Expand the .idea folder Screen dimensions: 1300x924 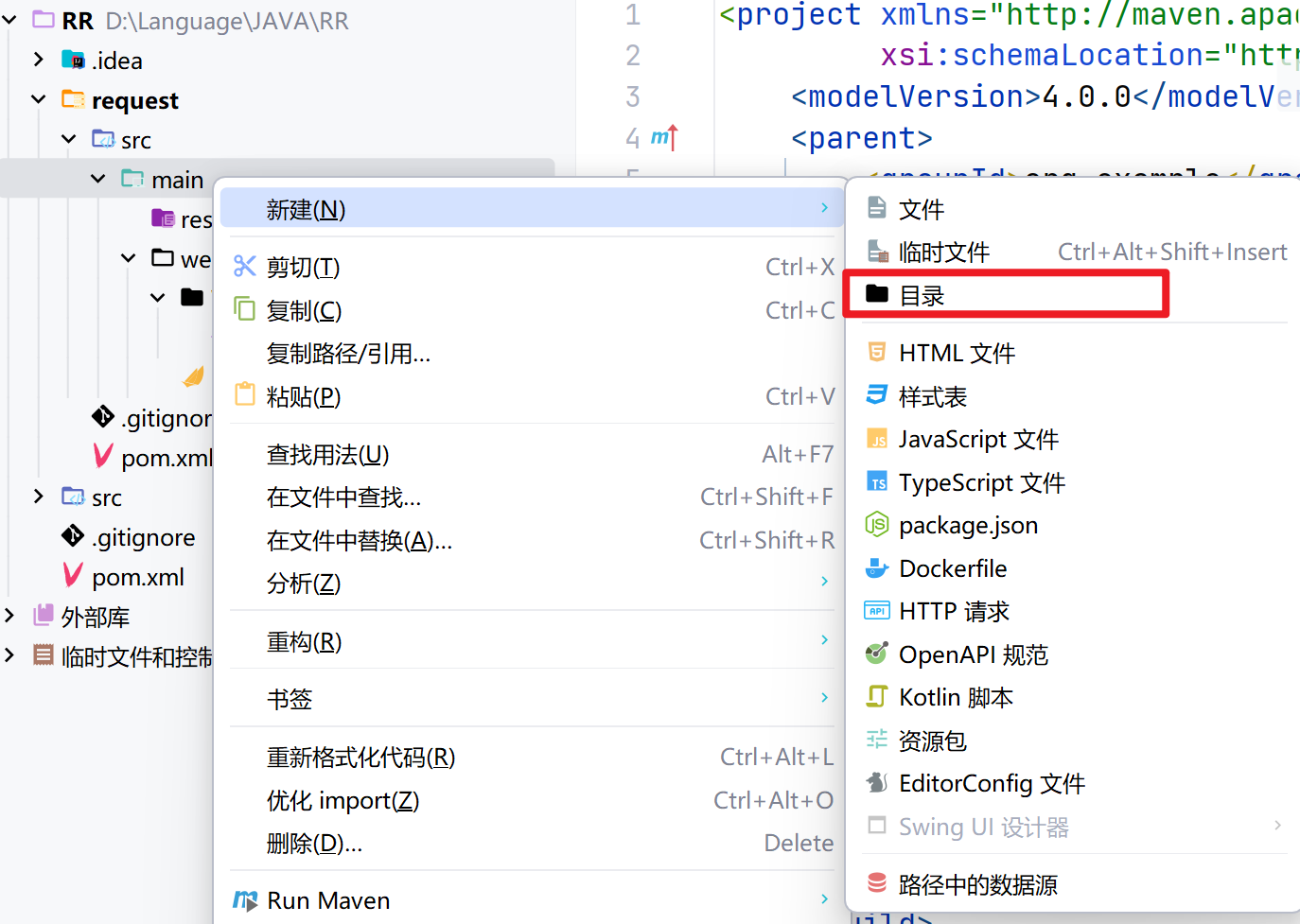point(39,60)
